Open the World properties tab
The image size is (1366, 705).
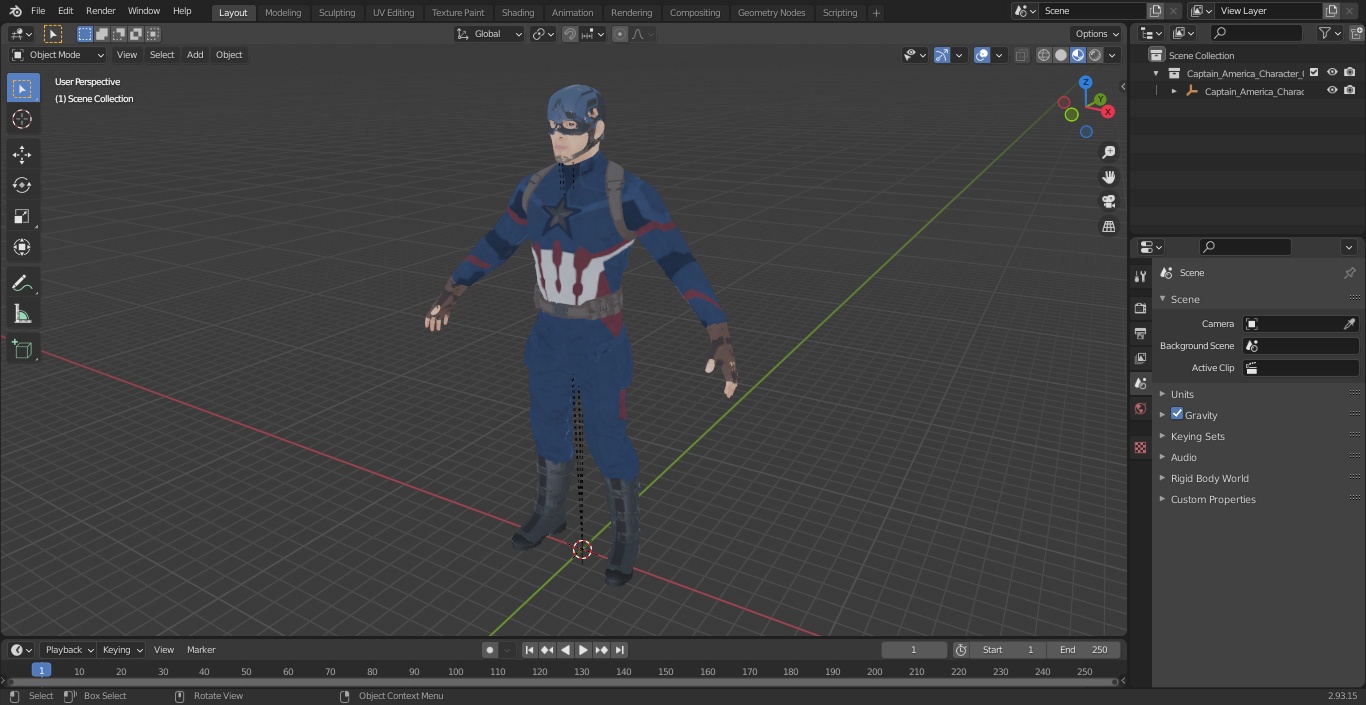tap(1140, 408)
